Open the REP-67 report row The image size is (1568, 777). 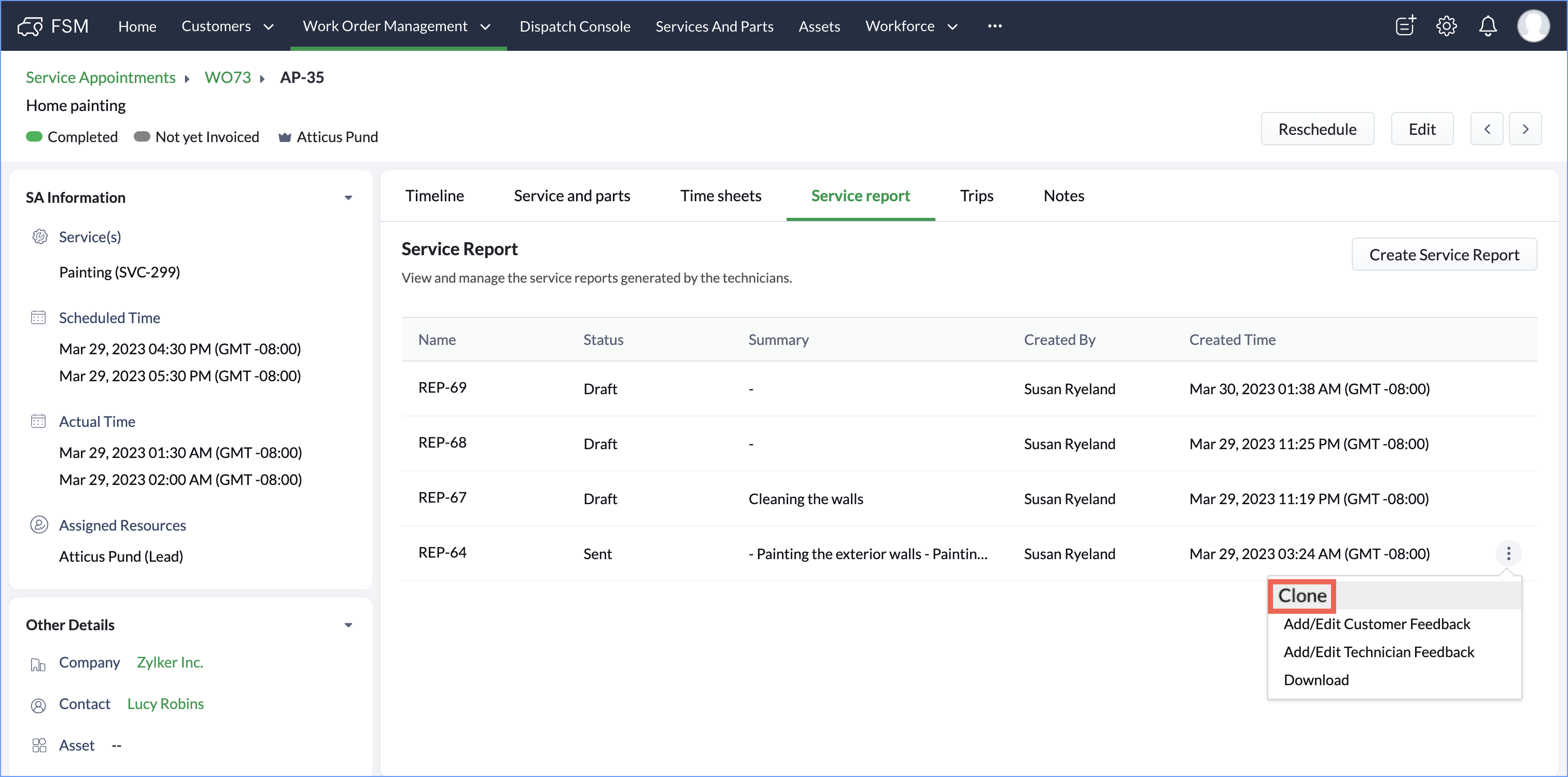click(x=442, y=497)
